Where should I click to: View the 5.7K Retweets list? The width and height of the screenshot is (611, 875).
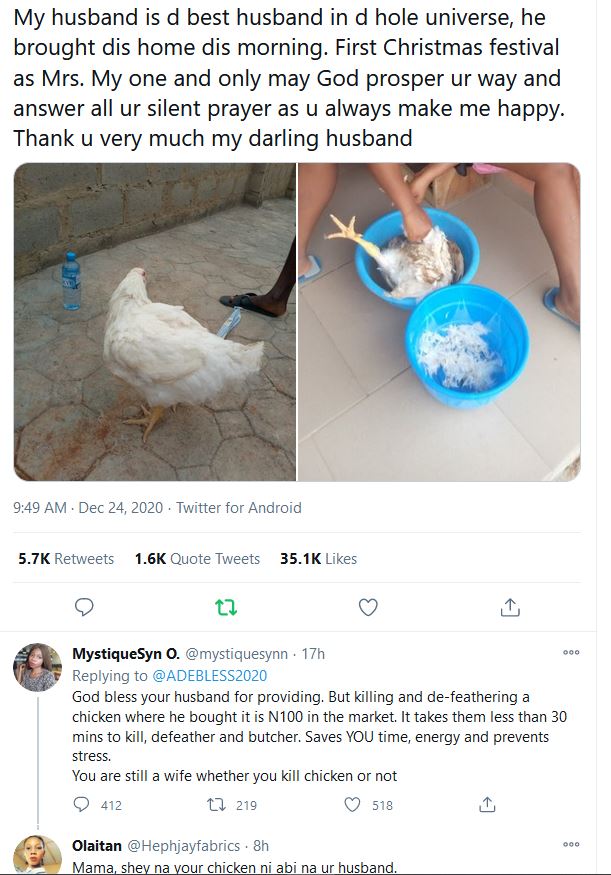click(66, 559)
